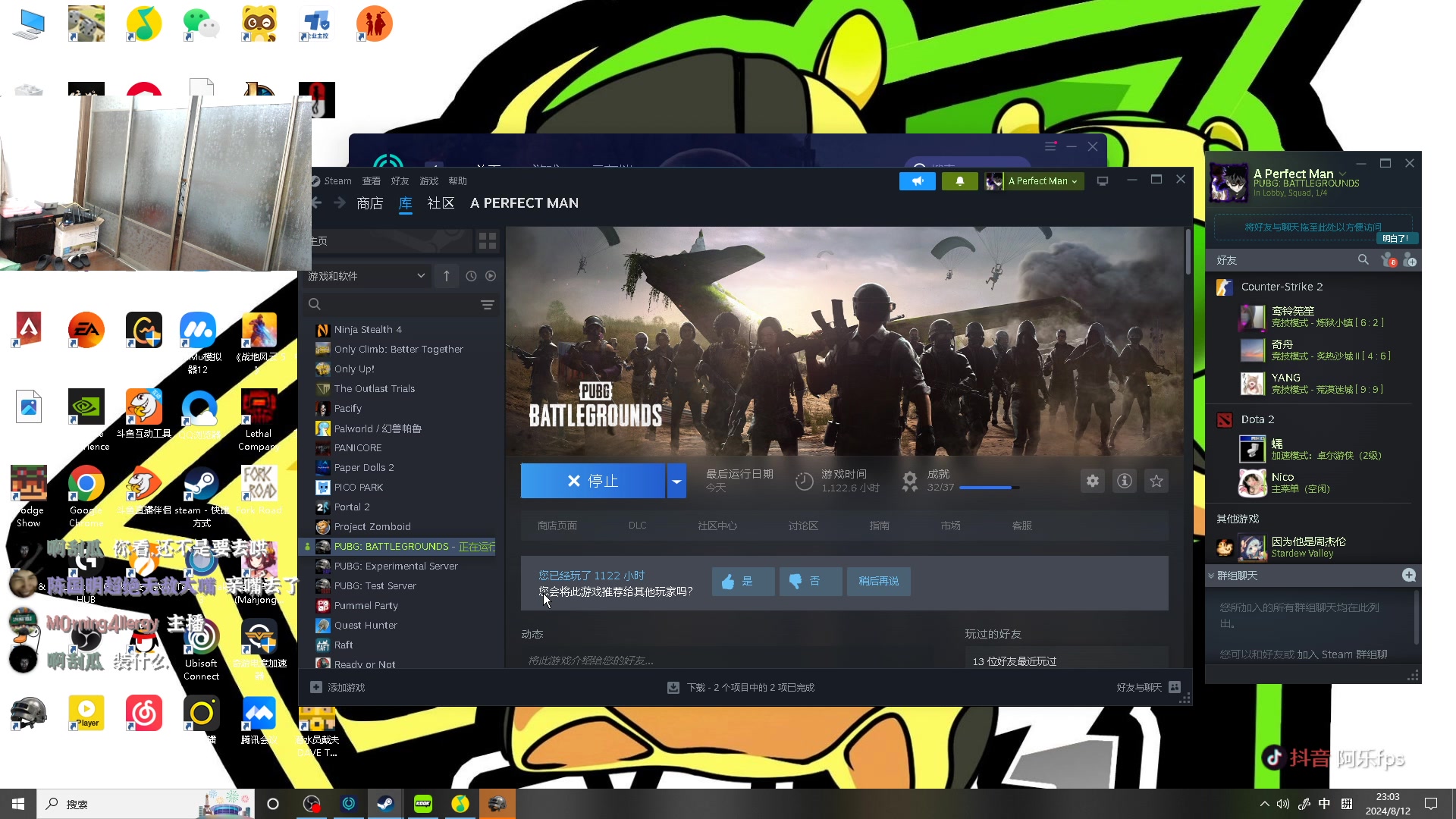Open the Steam menu
Viewport: 1456px width, 819px height.
tap(337, 181)
